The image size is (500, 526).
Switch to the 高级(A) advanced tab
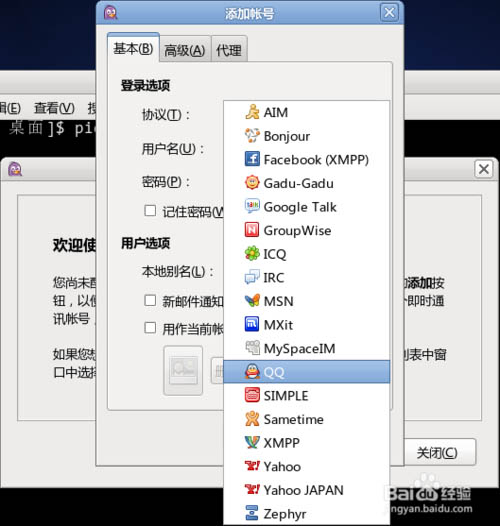coord(185,50)
